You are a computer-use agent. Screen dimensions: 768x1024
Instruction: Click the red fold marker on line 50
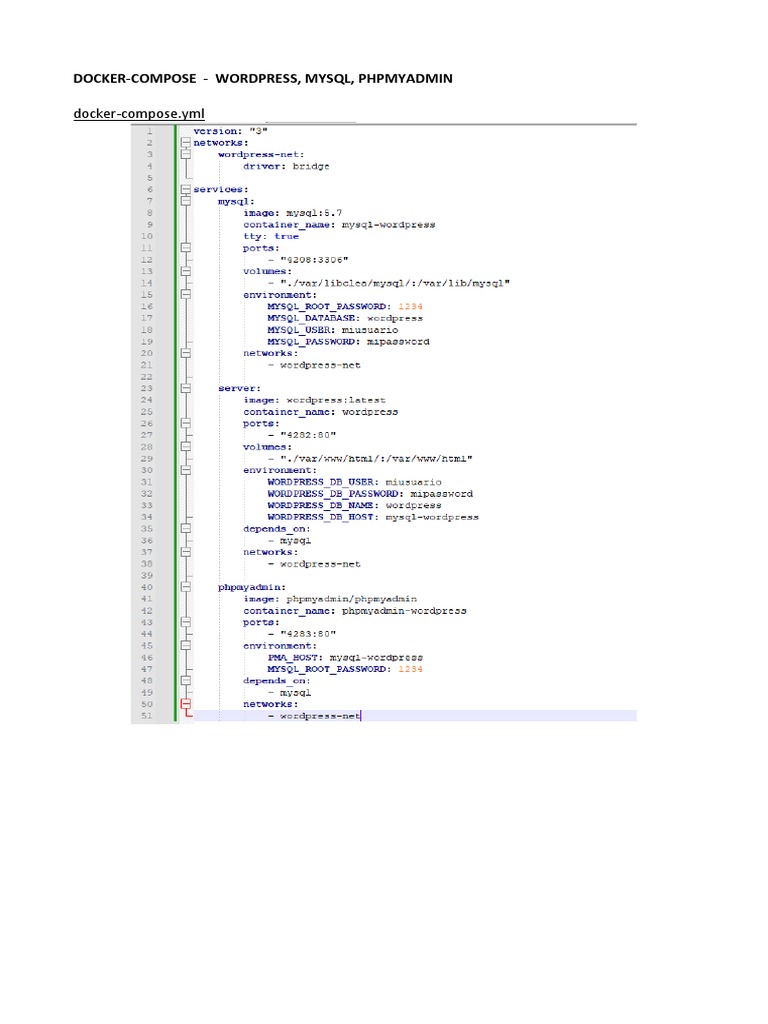(185, 704)
